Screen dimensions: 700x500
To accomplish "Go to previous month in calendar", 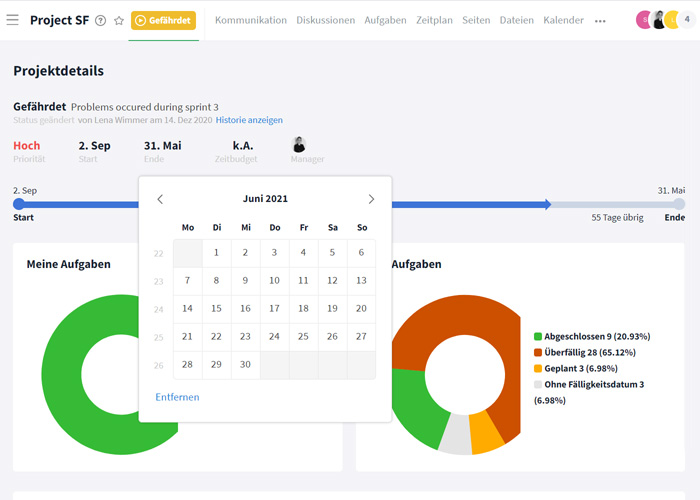I will [x=160, y=199].
